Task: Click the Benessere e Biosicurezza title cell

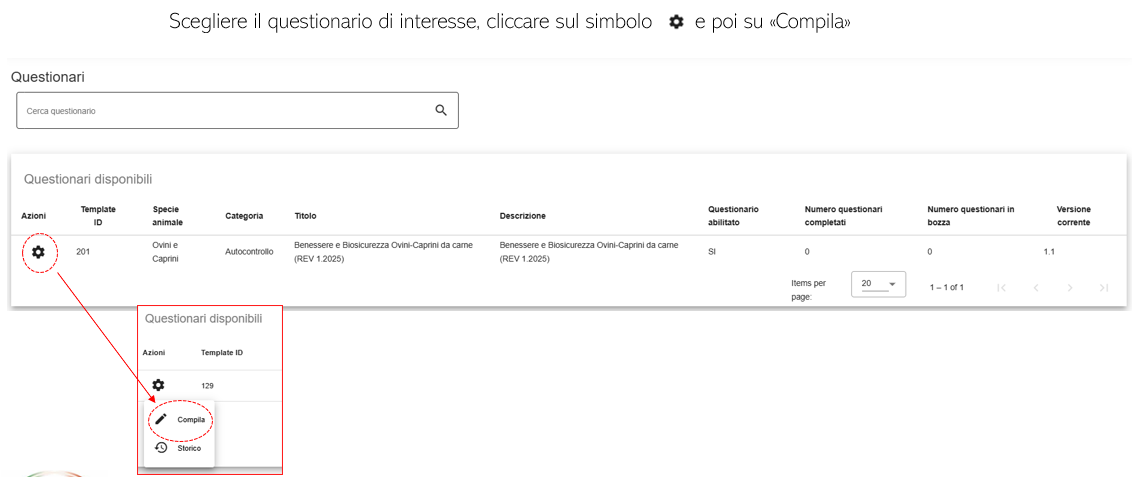Action: click(x=383, y=252)
